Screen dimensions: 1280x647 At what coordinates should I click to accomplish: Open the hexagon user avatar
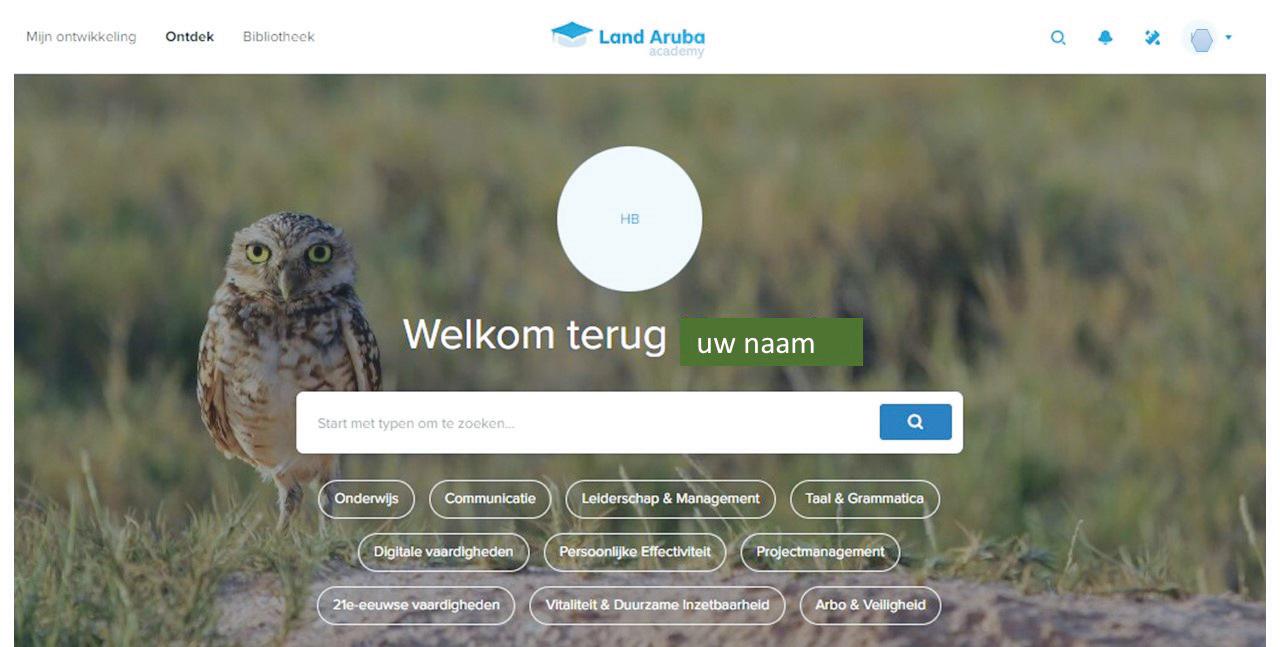point(1201,39)
